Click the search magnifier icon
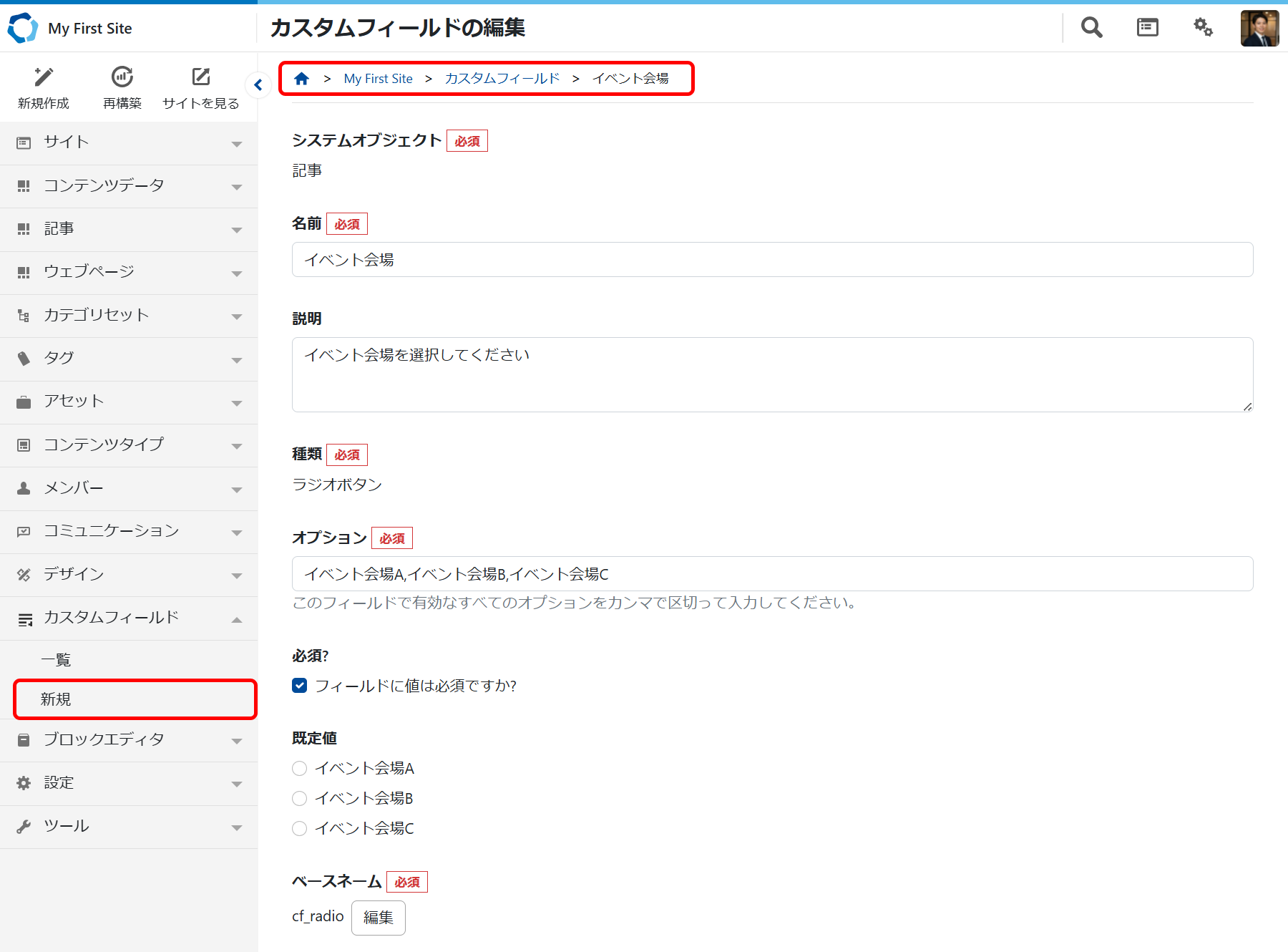The image size is (1288, 952). click(1091, 28)
